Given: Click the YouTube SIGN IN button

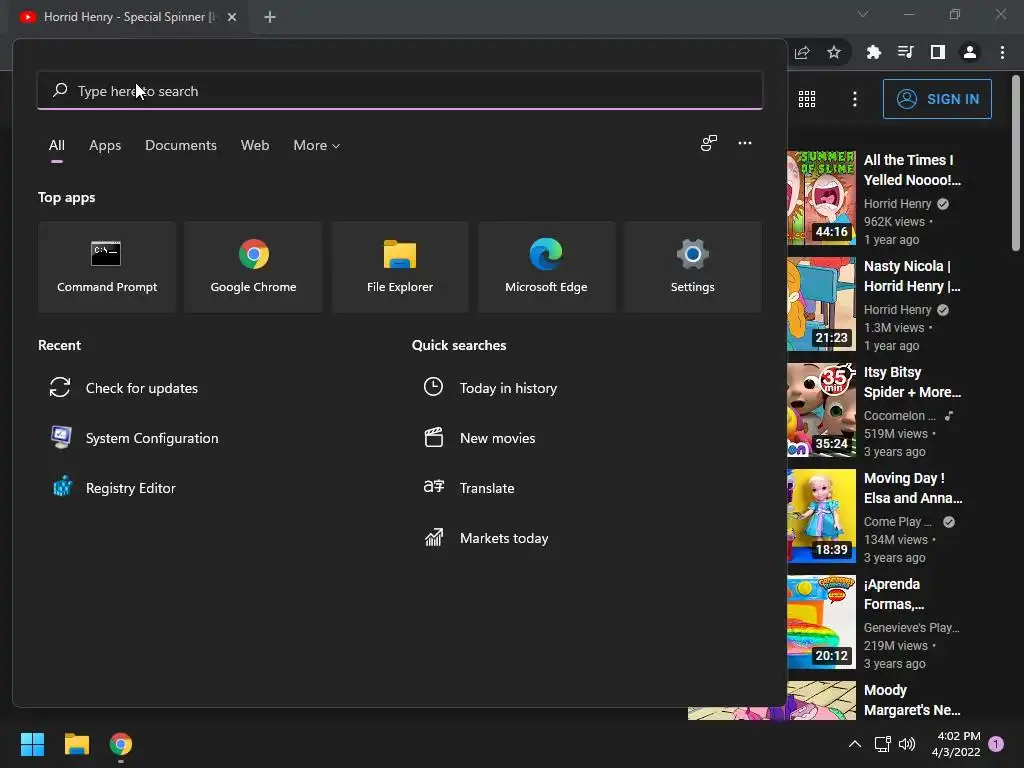Looking at the screenshot, I should pyautogui.click(x=937, y=99).
